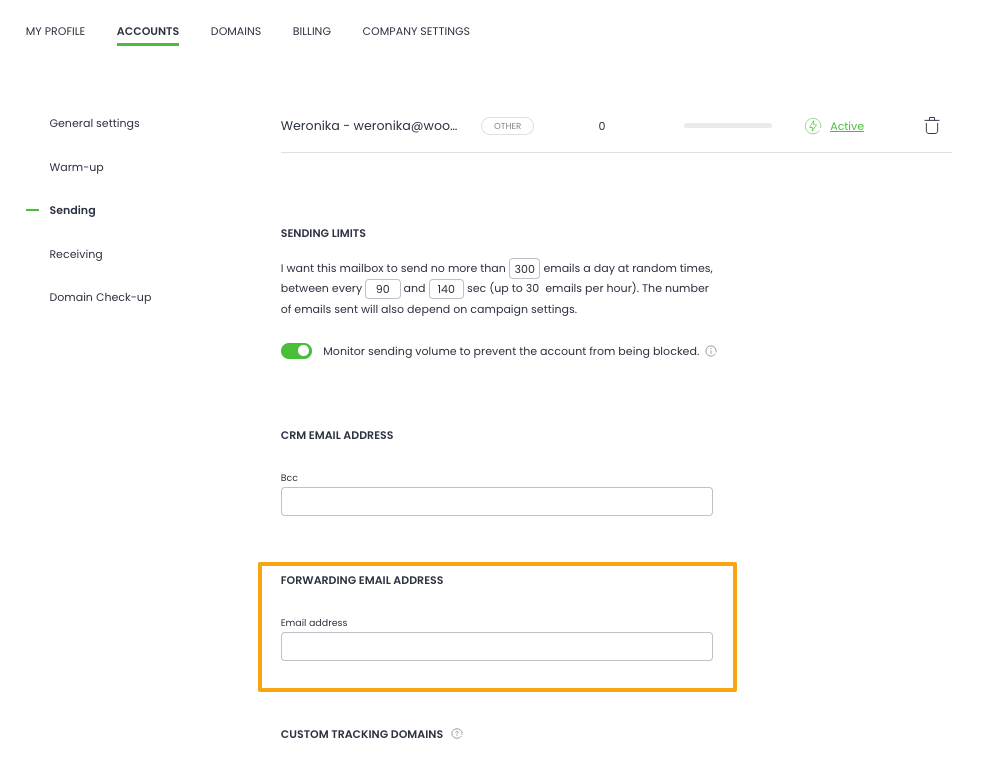Open Domain Check-up in sidebar

[100, 297]
